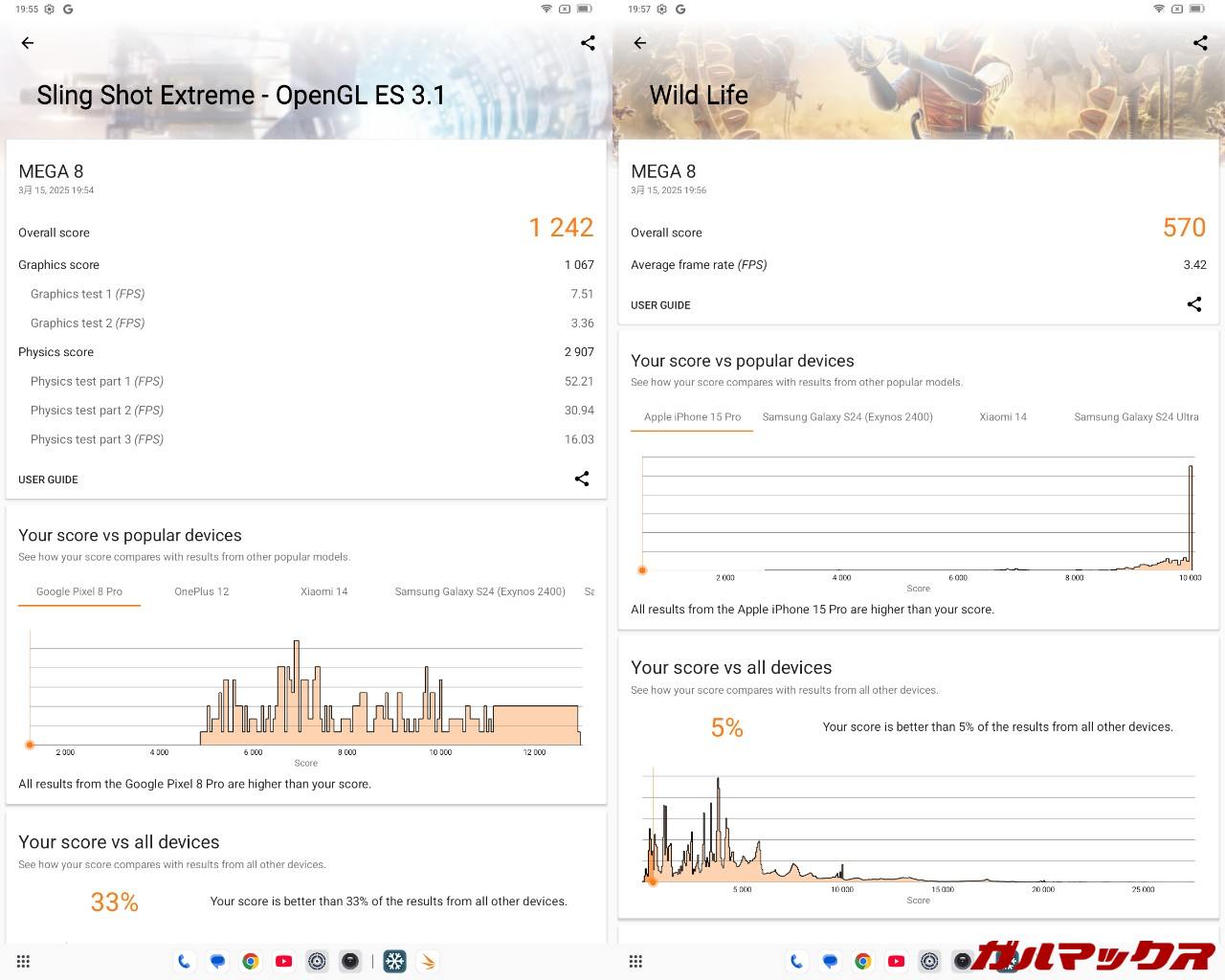The height and width of the screenshot is (980, 1225).
Task: Go back from the Wild Life results screen
Action: pyautogui.click(x=640, y=43)
